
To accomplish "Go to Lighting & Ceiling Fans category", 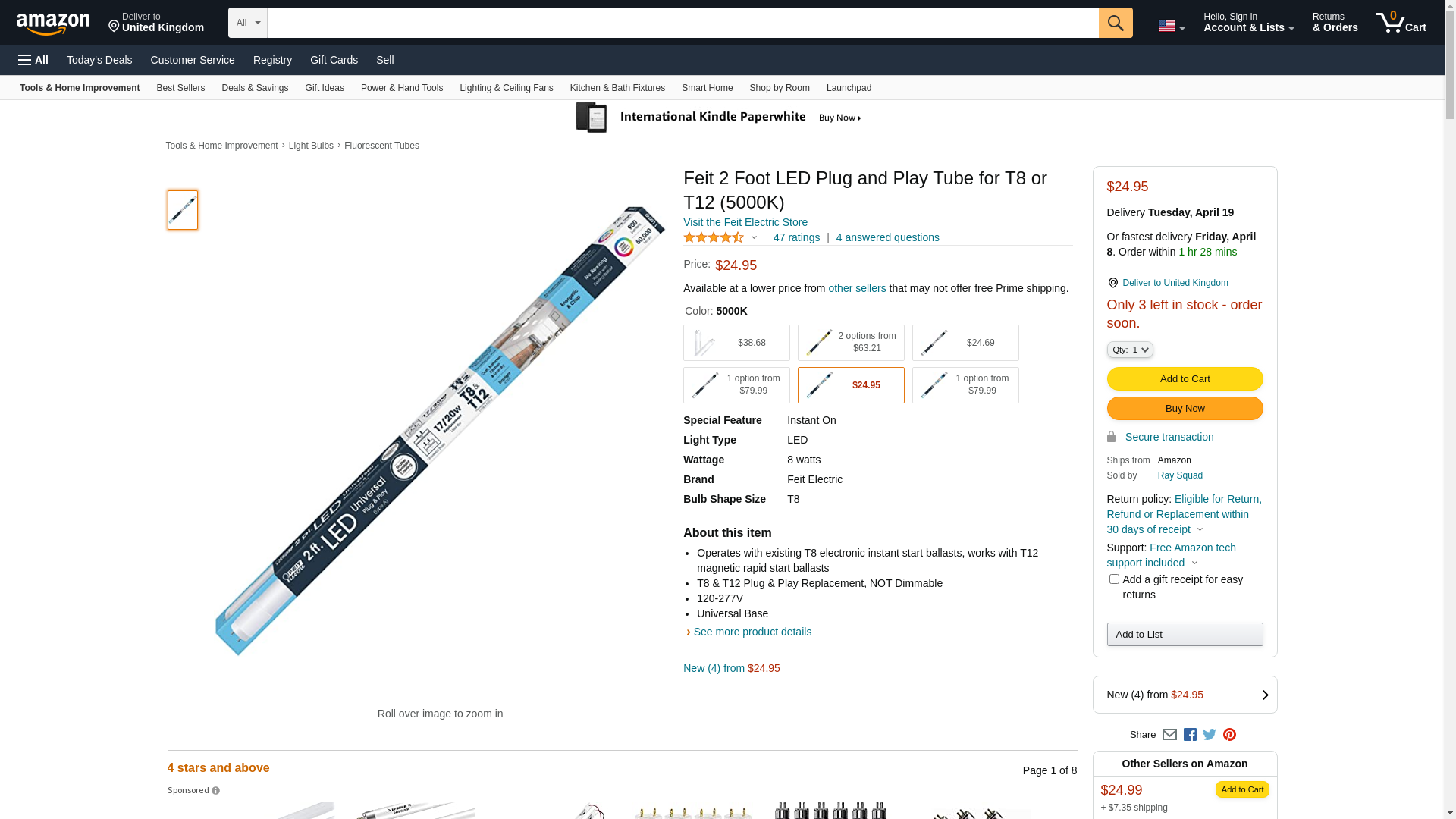I will point(507,88).
